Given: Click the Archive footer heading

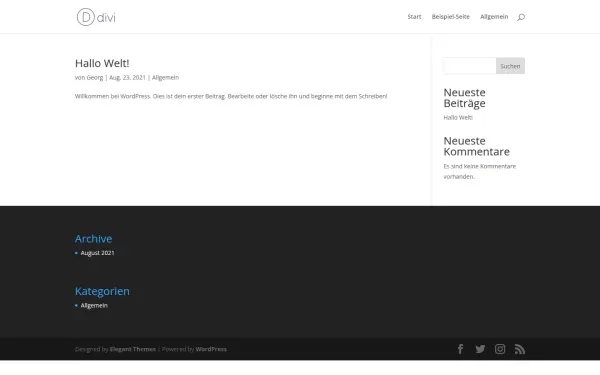Looking at the screenshot, I should [93, 239].
